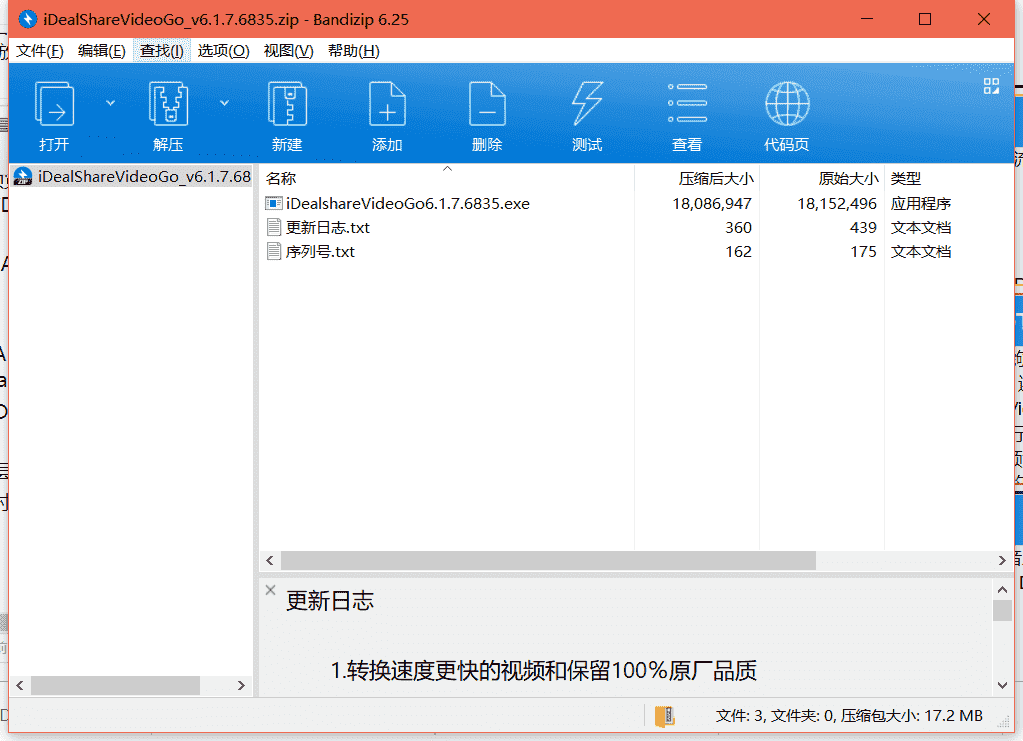
Task: Sort by the 原始大小 column header
Action: coord(849,178)
